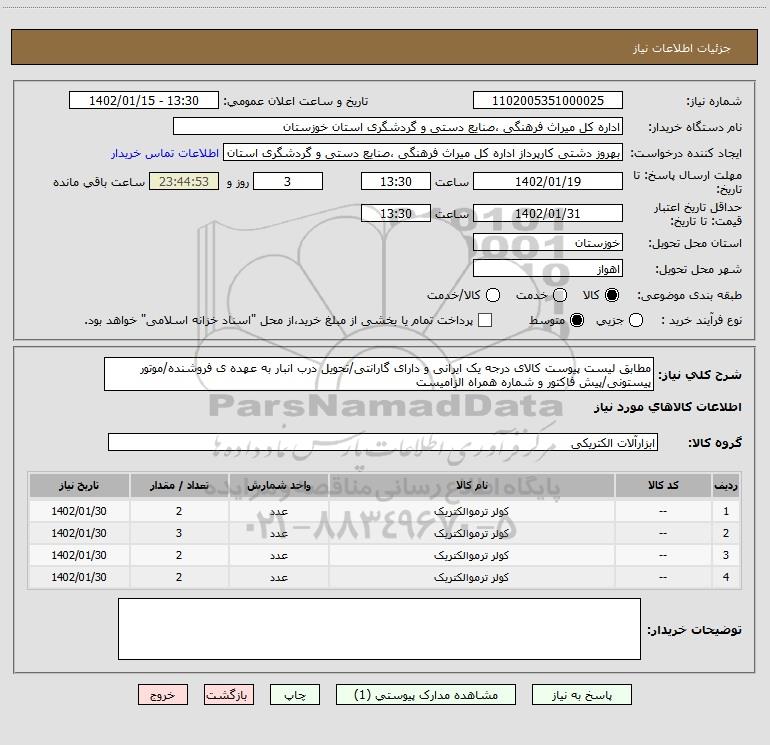Click the واحد شمارش column header
Image resolution: width=770 pixels, height=745 pixels.
[278, 485]
